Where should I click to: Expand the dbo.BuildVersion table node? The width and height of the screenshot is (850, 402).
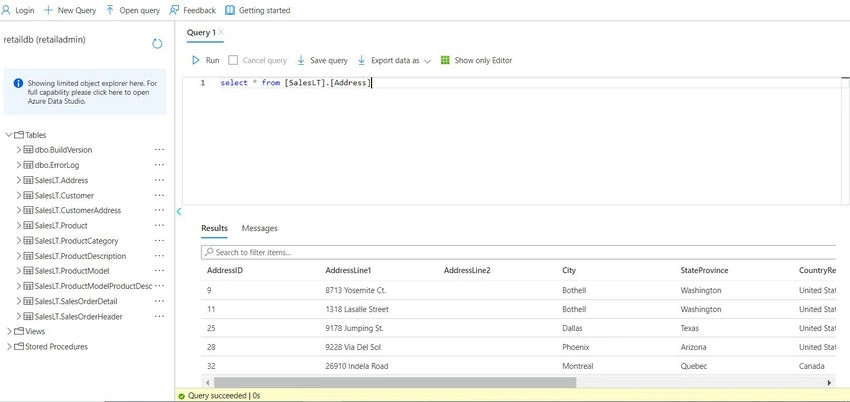pos(19,150)
